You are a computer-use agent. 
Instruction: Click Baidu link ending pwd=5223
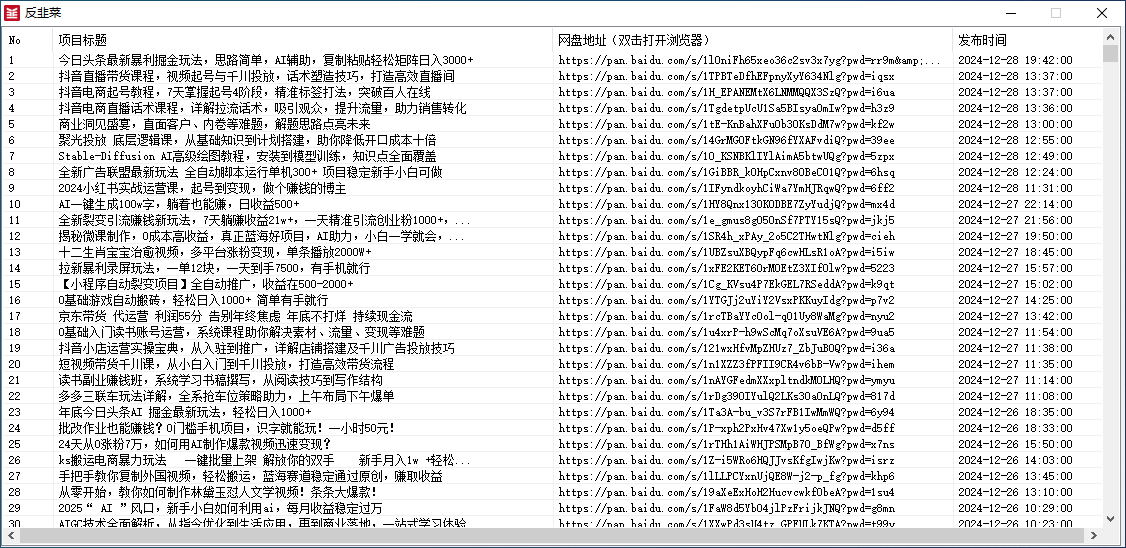pos(727,269)
